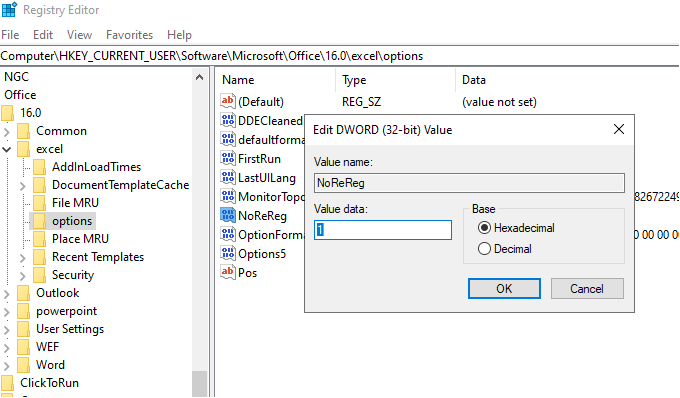The width and height of the screenshot is (680, 398).
Task: Select the Decimal base radio button
Action: pos(484,249)
